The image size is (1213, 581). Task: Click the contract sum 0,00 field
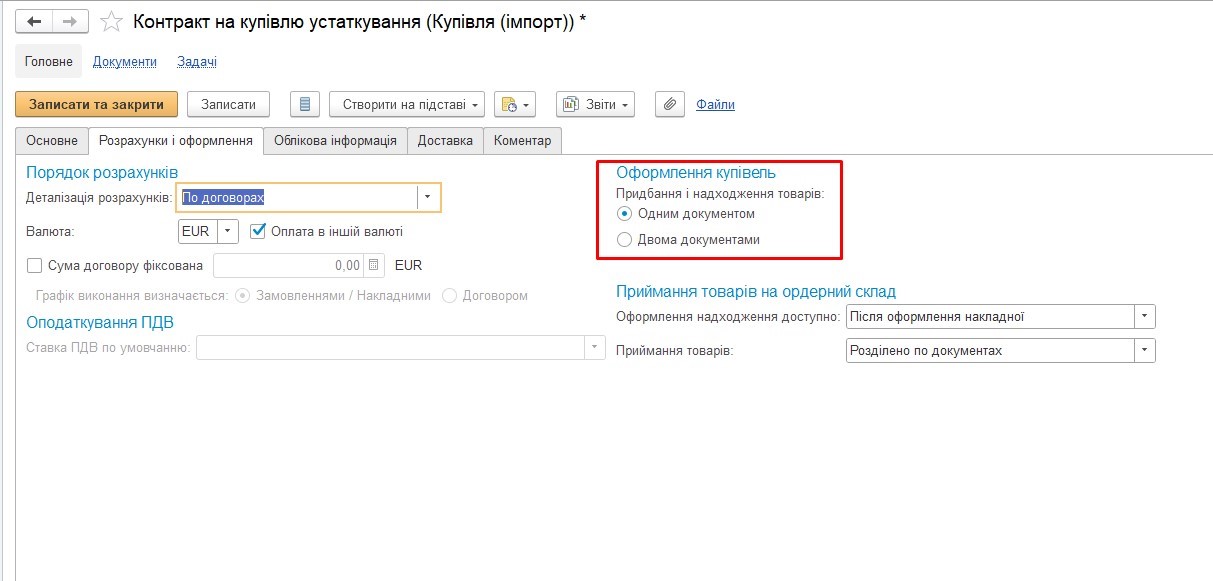[289, 265]
